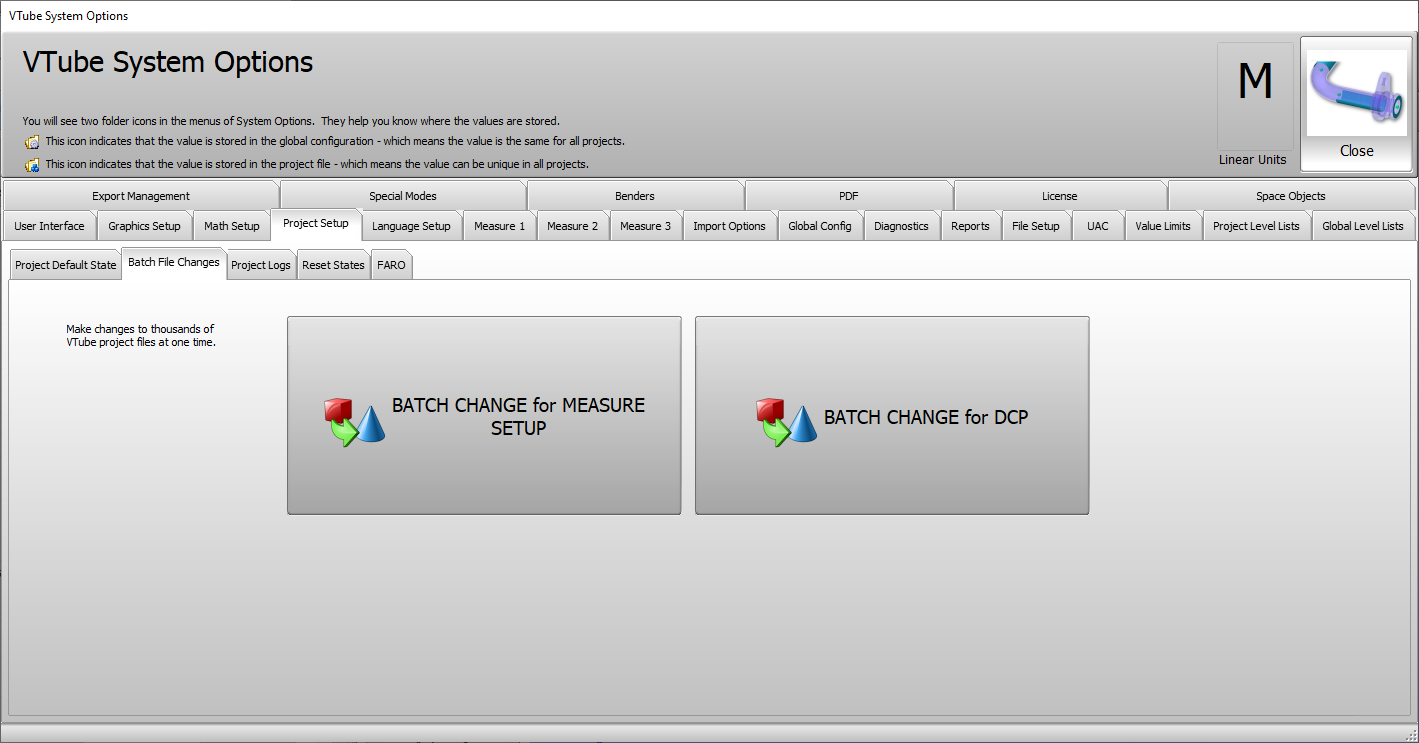Switch to the Benders tab
The height and width of the screenshot is (743, 1419).
click(635, 196)
